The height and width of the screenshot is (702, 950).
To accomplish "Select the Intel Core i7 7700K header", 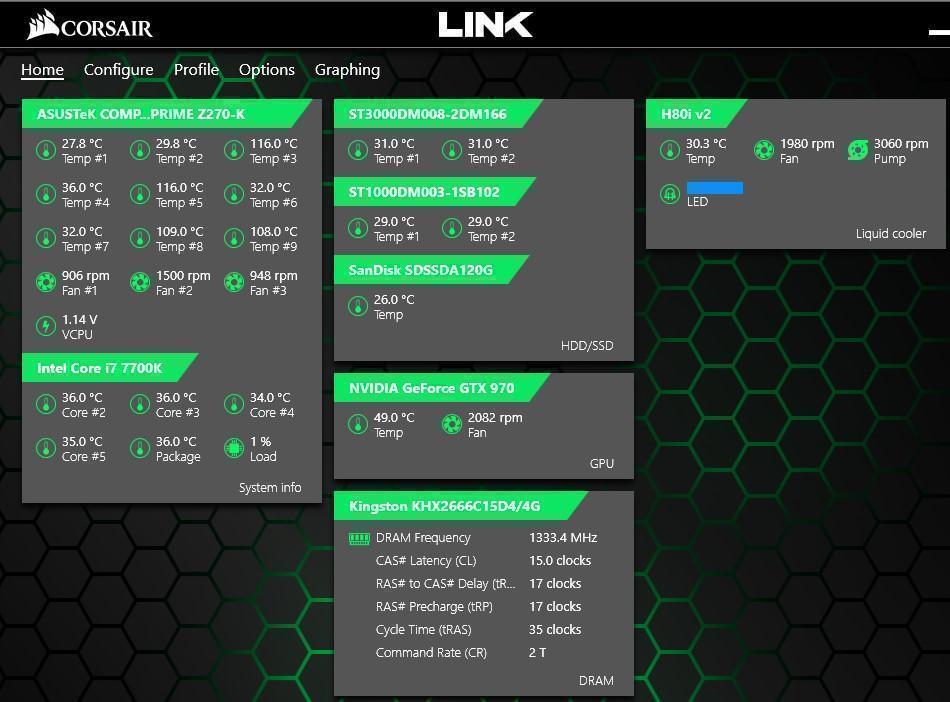I will [110, 368].
